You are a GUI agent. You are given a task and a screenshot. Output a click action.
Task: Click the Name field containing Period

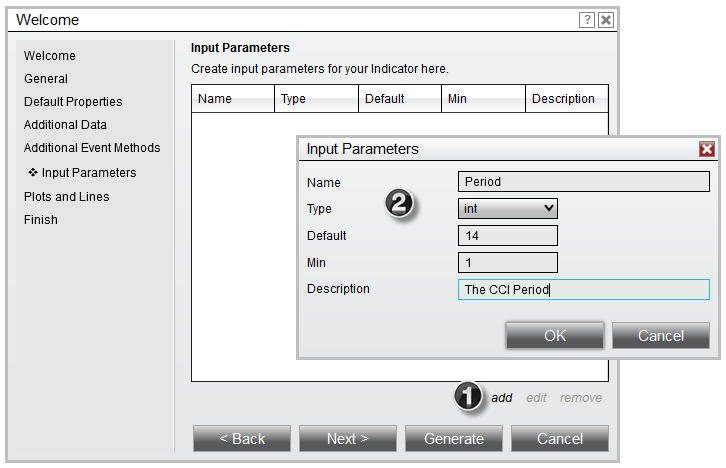[582, 182]
